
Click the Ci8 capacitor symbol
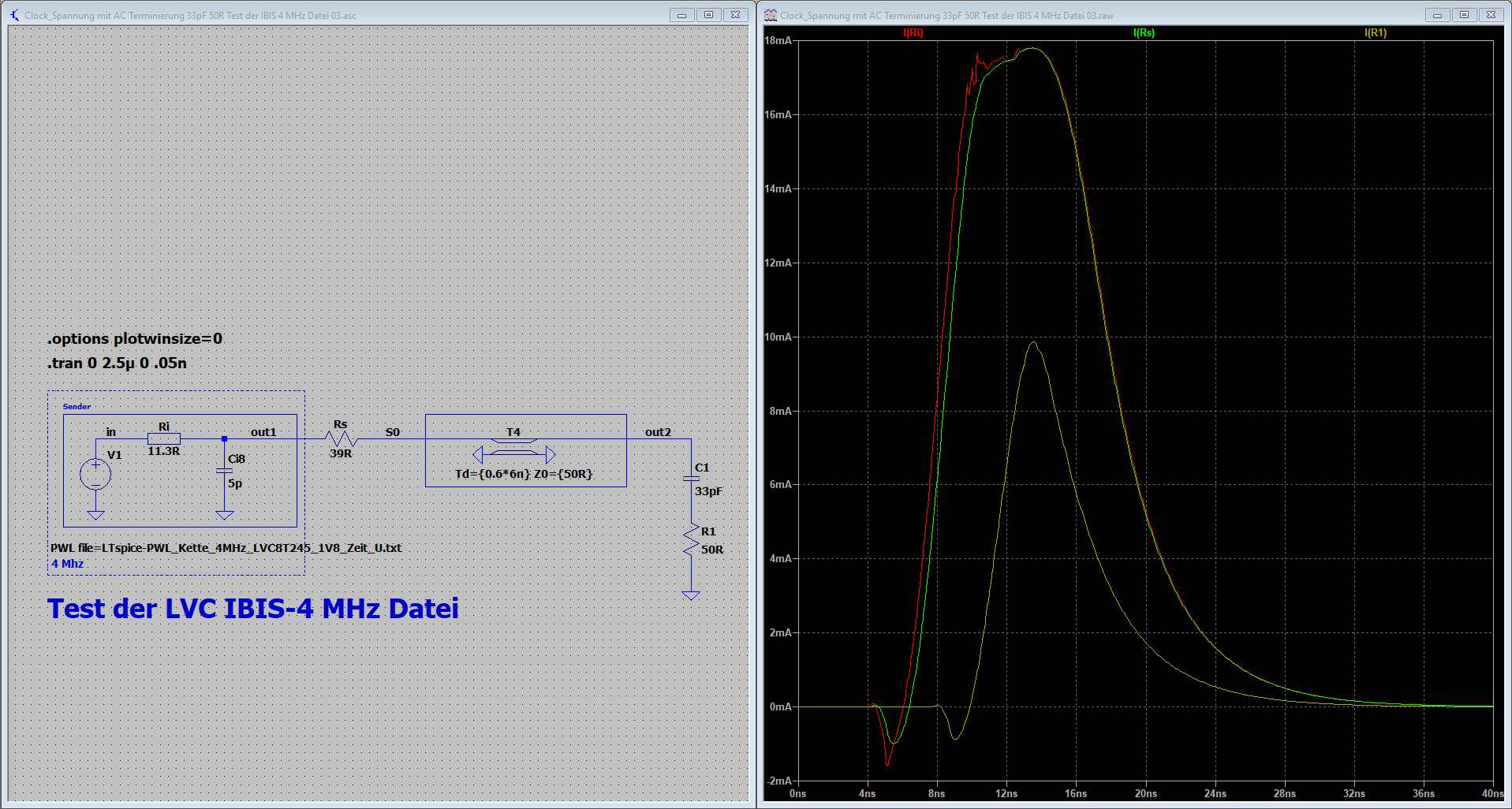point(224,471)
